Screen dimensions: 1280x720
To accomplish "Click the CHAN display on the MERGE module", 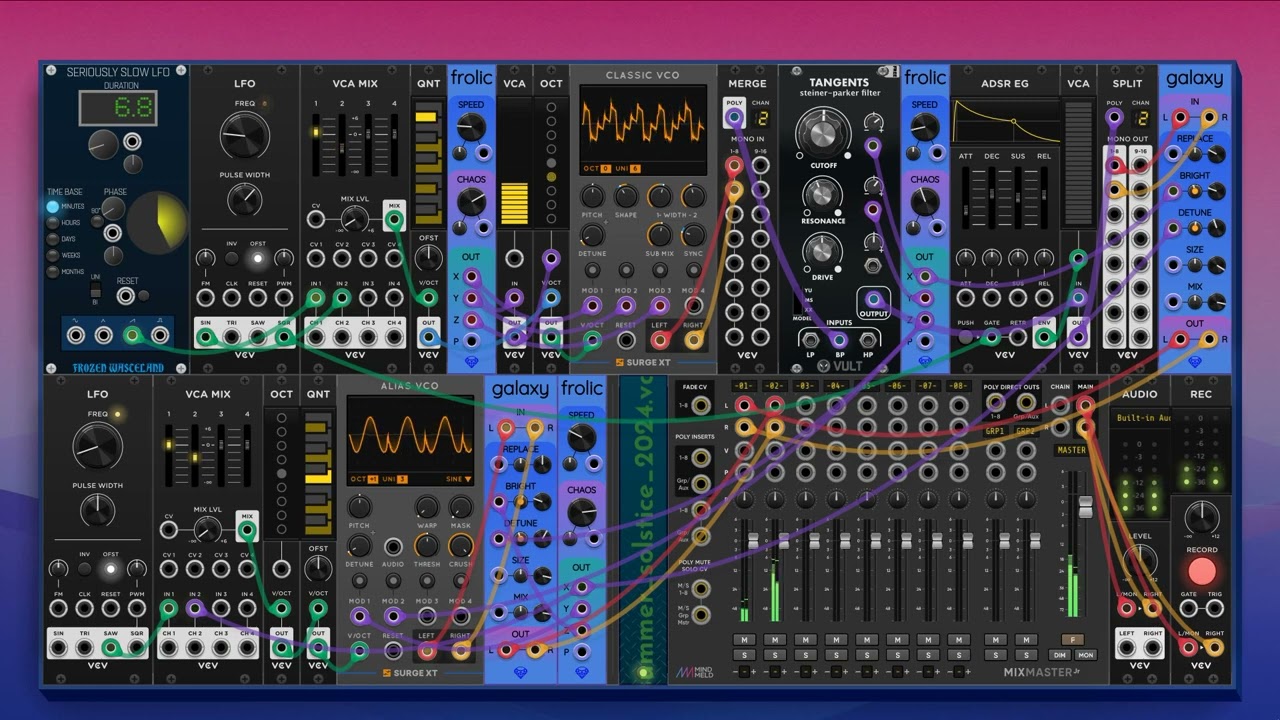I will pyautogui.click(x=760, y=118).
